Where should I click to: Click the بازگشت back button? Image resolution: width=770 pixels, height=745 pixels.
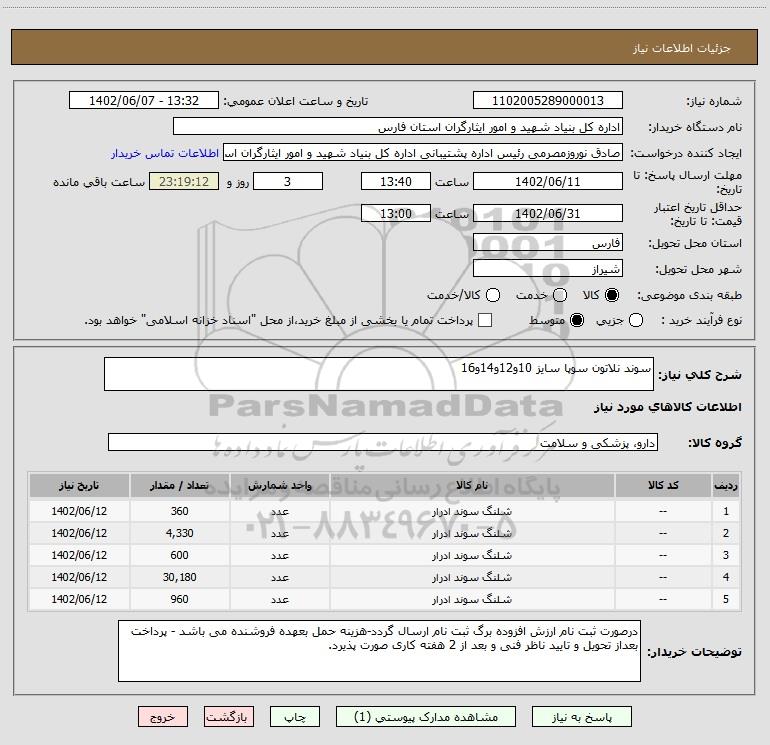(x=229, y=717)
